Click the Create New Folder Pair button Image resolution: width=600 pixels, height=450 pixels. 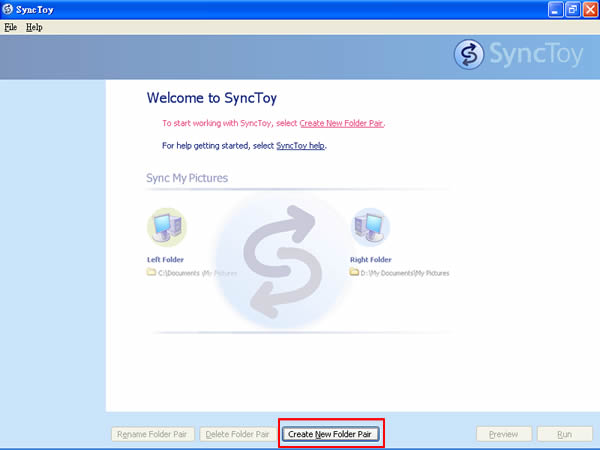[330, 434]
